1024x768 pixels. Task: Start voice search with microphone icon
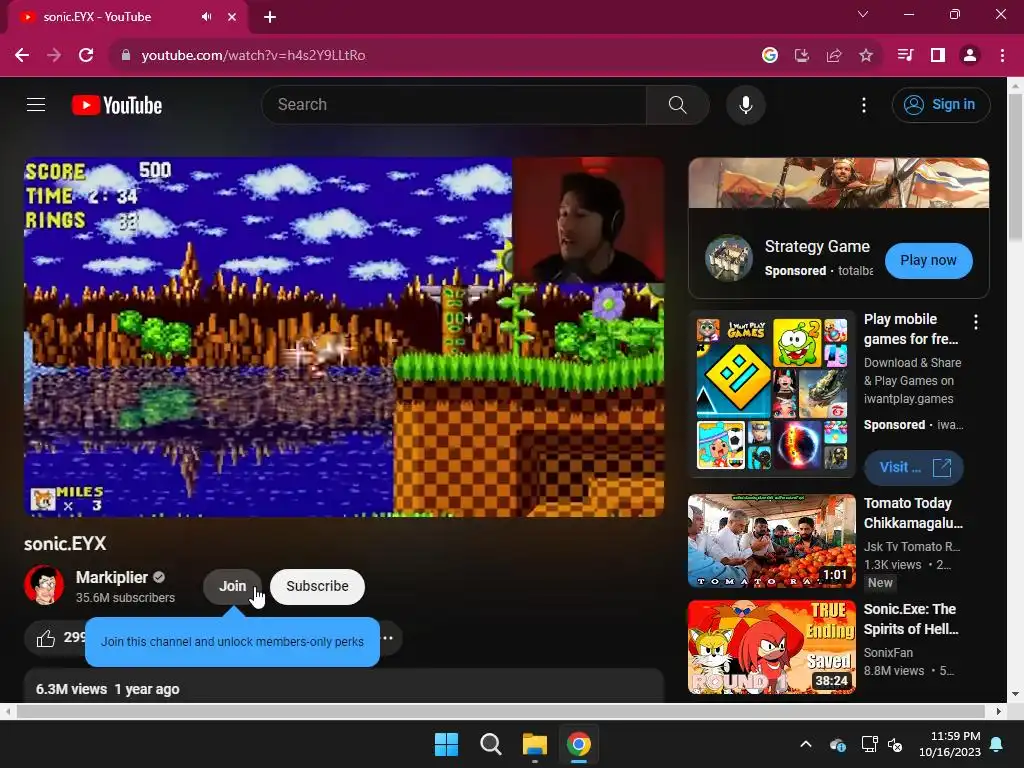point(745,104)
